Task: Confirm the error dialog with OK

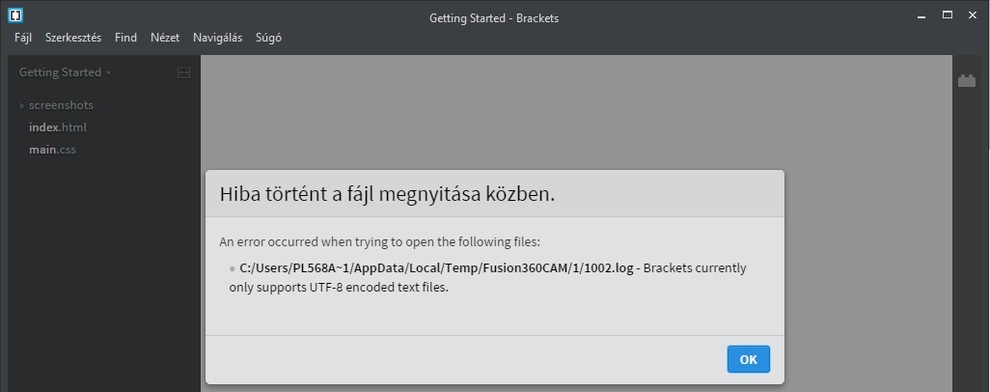Action: pyautogui.click(x=748, y=359)
